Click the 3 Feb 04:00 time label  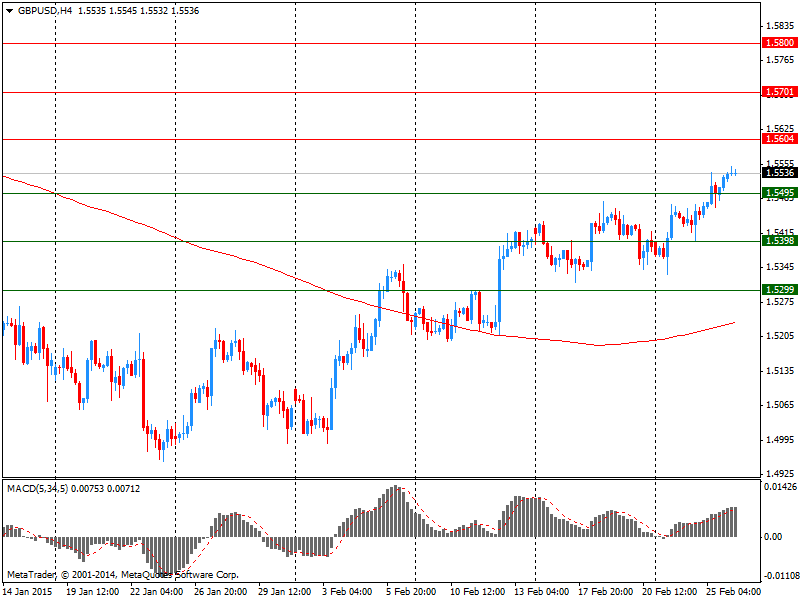[348, 592]
